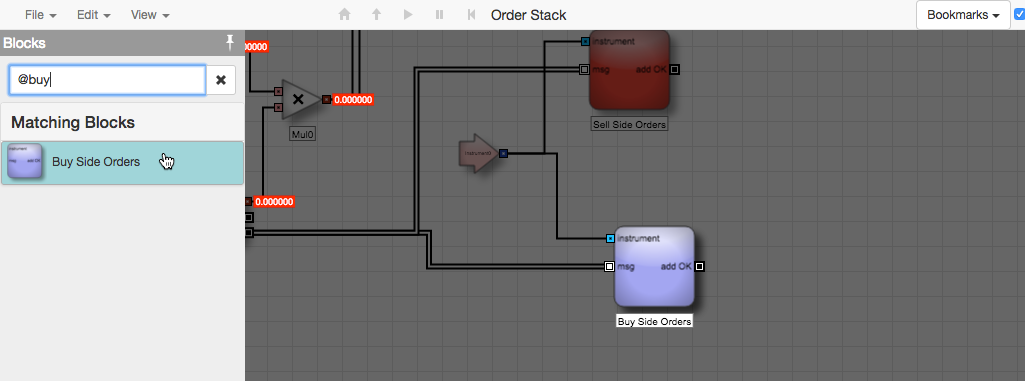Reset simulation with skip-to-start icon

pyautogui.click(x=471, y=14)
